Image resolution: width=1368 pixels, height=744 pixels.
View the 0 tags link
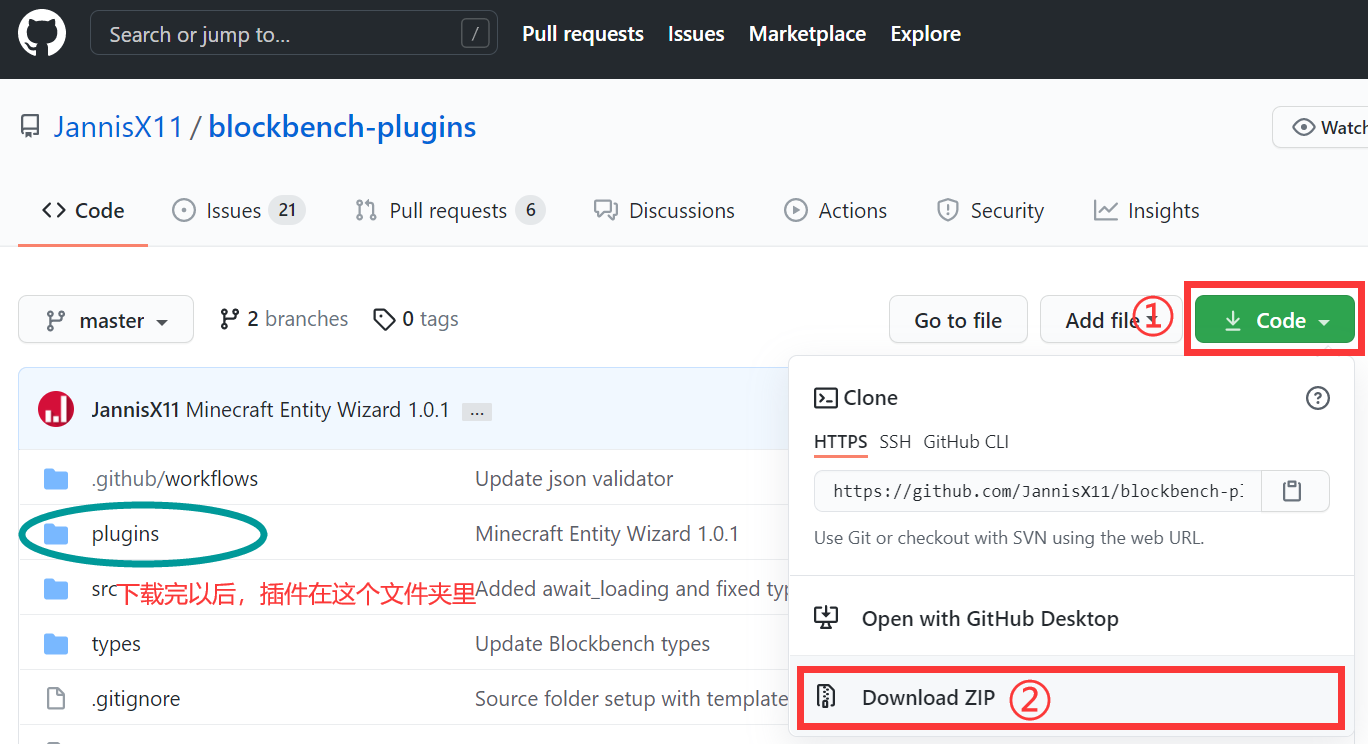[x=415, y=319]
